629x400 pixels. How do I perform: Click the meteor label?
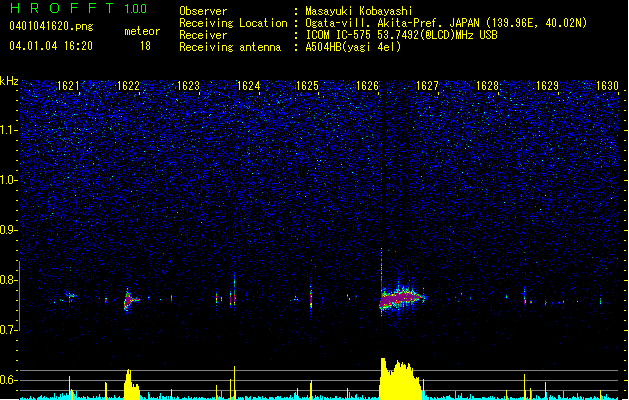click(142, 31)
